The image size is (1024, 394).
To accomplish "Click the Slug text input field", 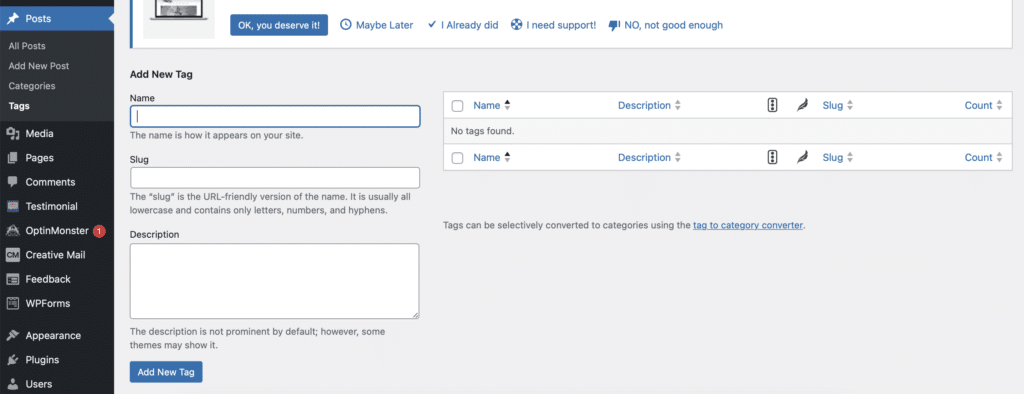I will tap(275, 178).
